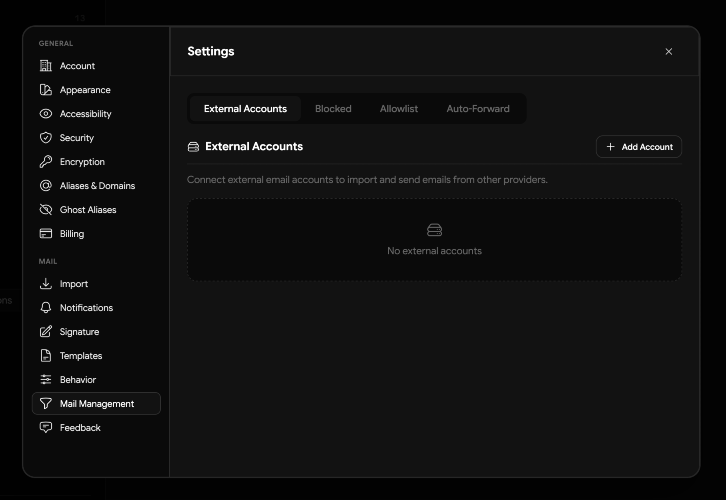Click the Account building icon

[x=45, y=66]
